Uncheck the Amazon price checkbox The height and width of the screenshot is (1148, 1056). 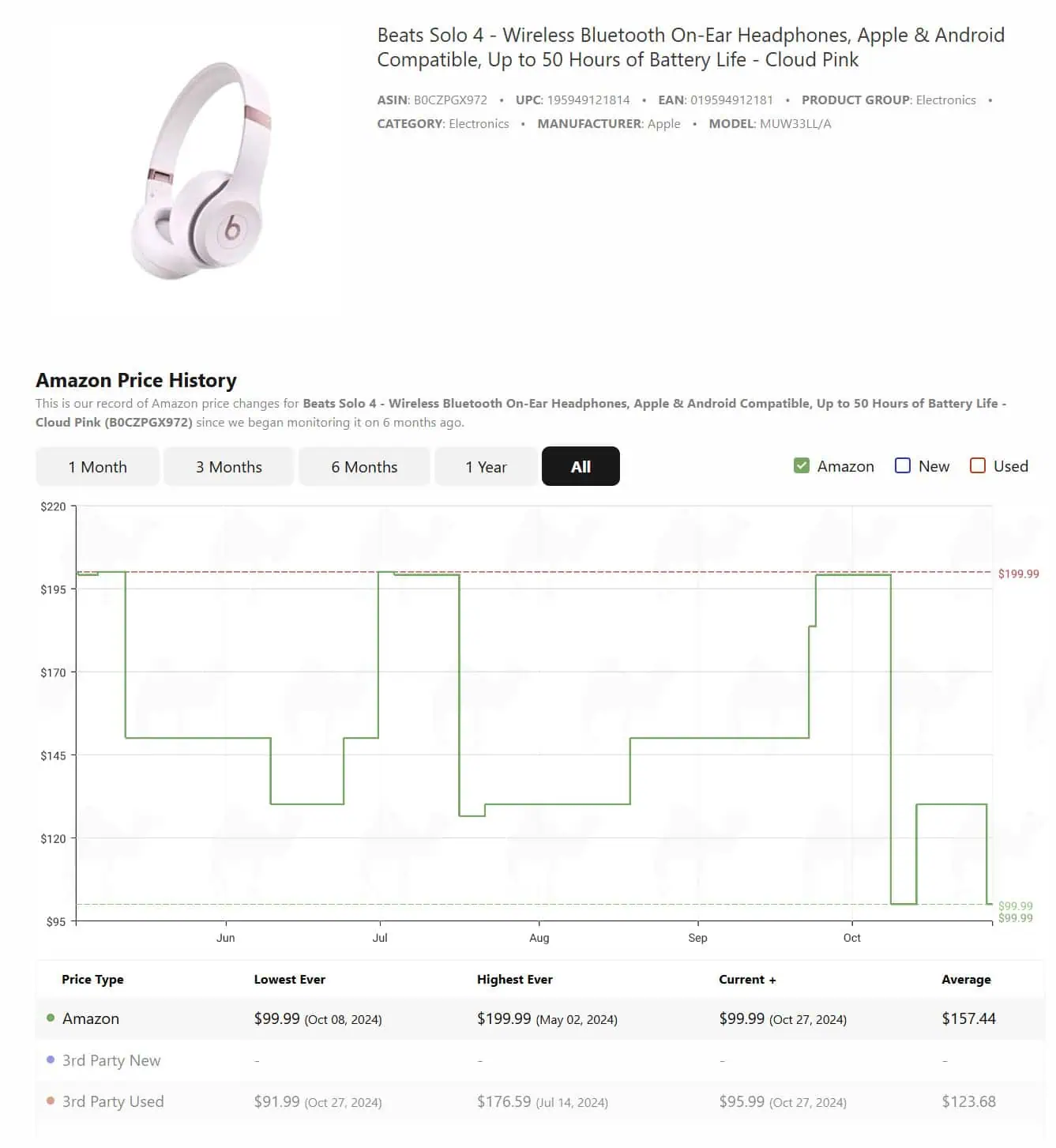pyautogui.click(x=802, y=466)
